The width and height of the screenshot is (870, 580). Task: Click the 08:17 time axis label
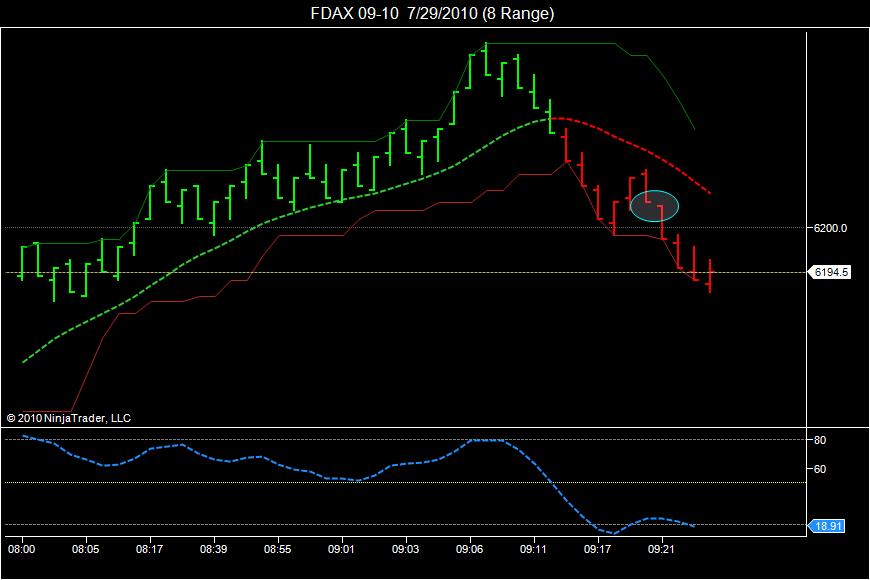149,549
